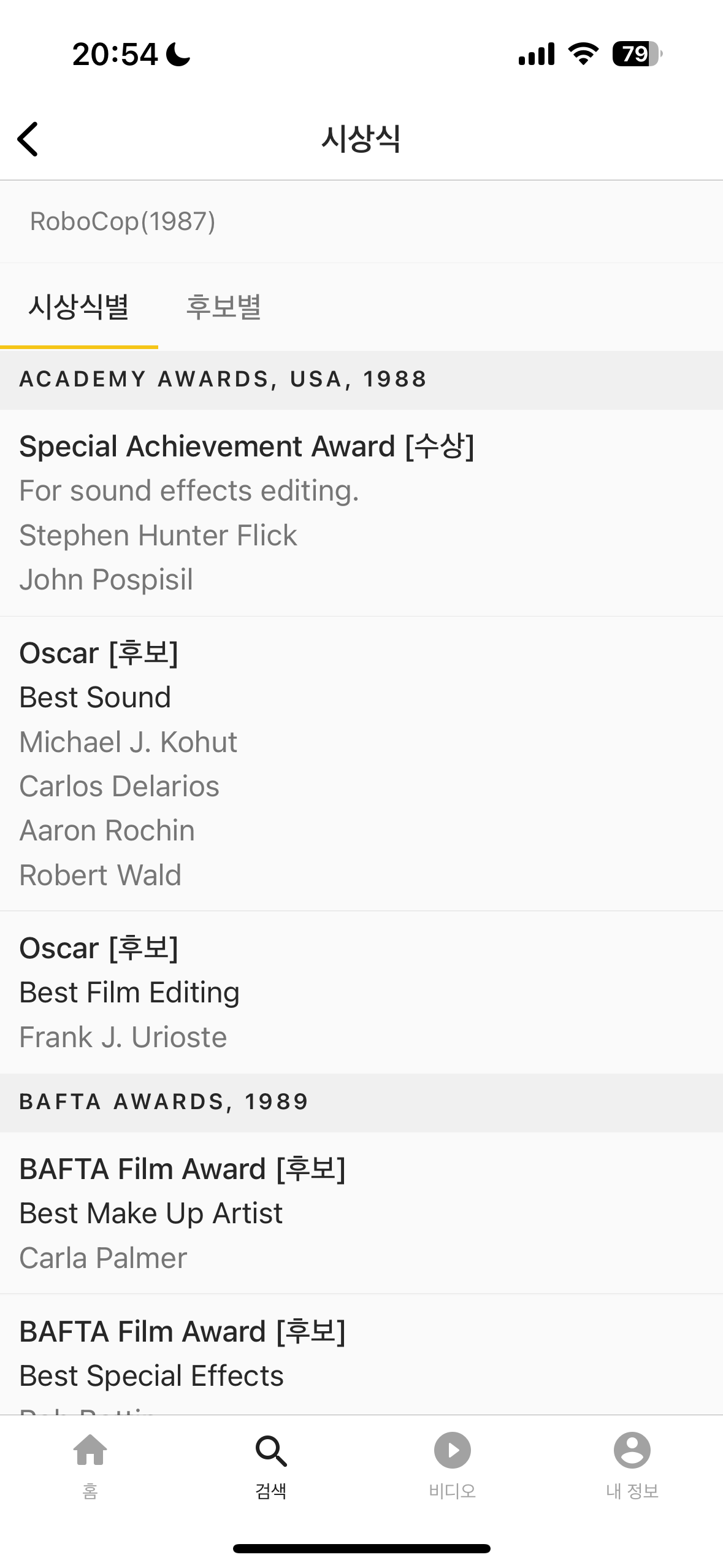The width and height of the screenshot is (723, 1568).
Task: Tap John Pospisil's name
Action: [x=106, y=580]
